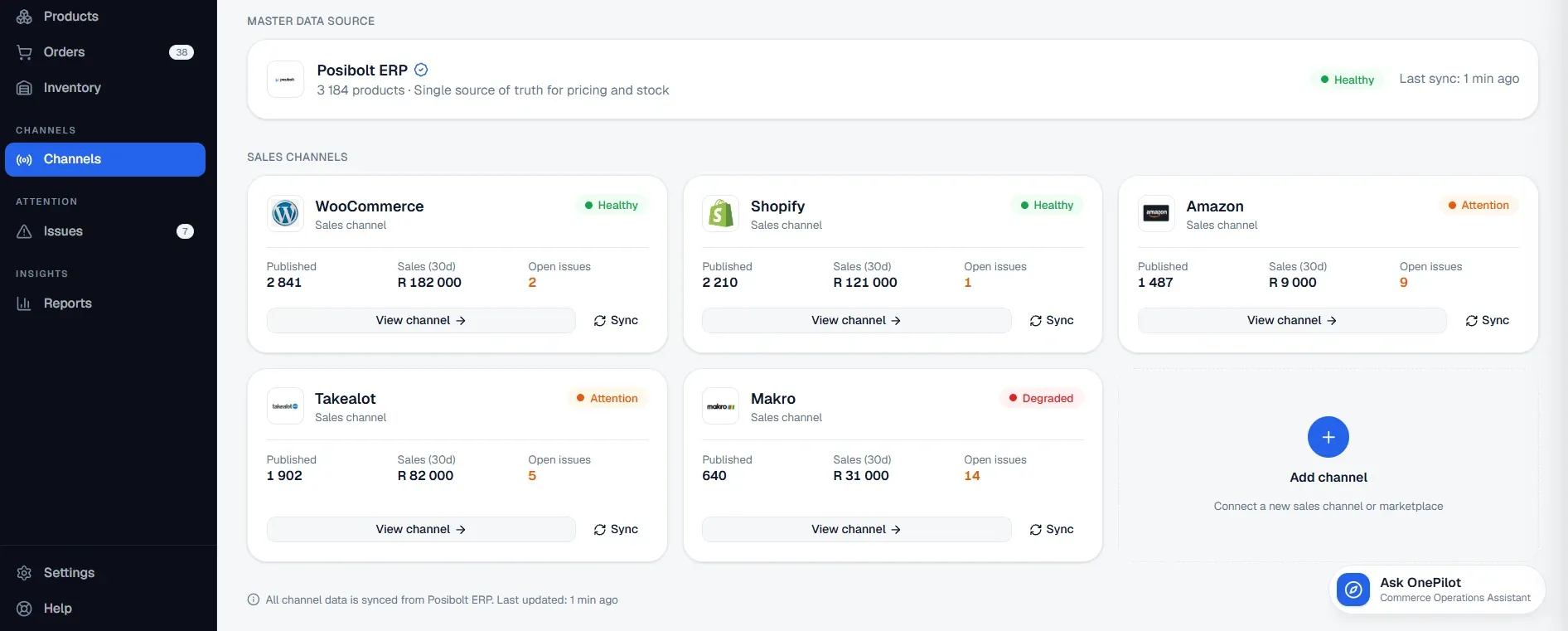Click the Orders count badge 38
Viewport: 1568px width, 631px height.
[x=181, y=52]
